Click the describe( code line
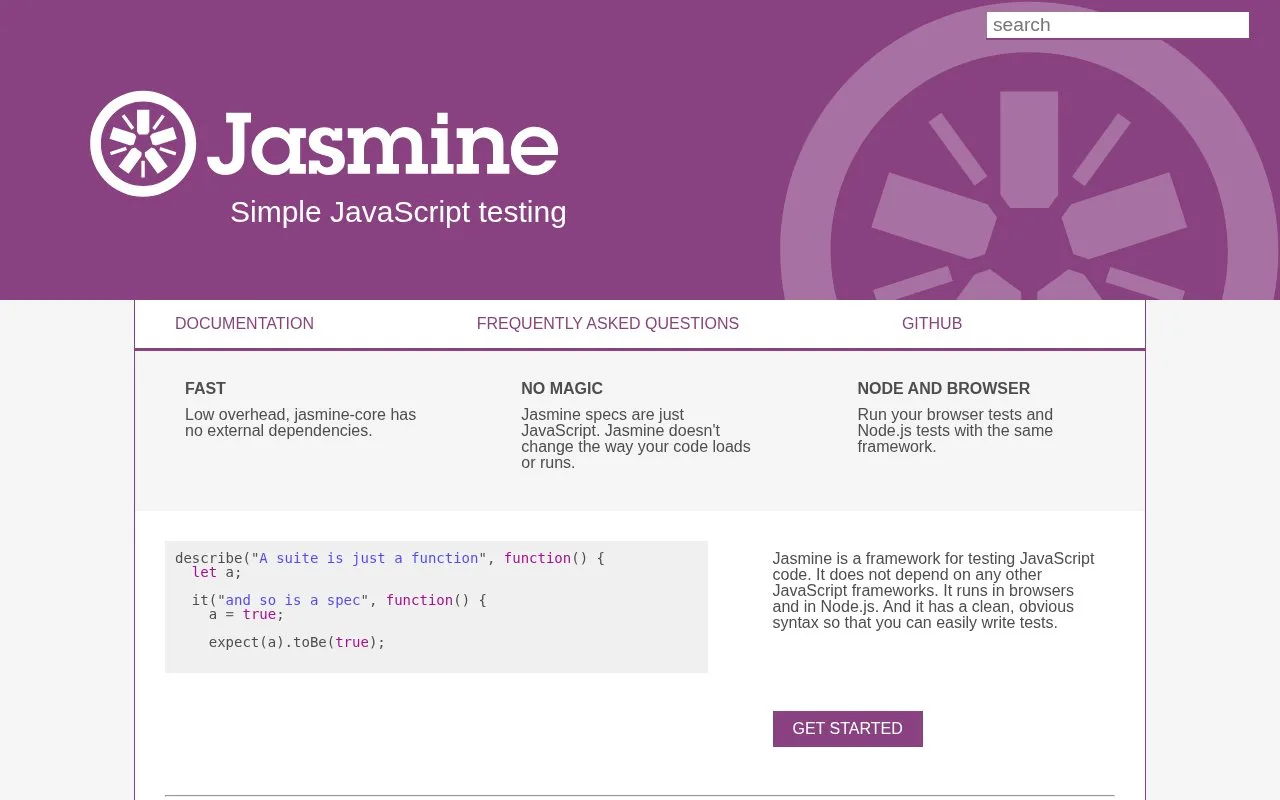Screen dimensions: 1280x800 pos(390,558)
